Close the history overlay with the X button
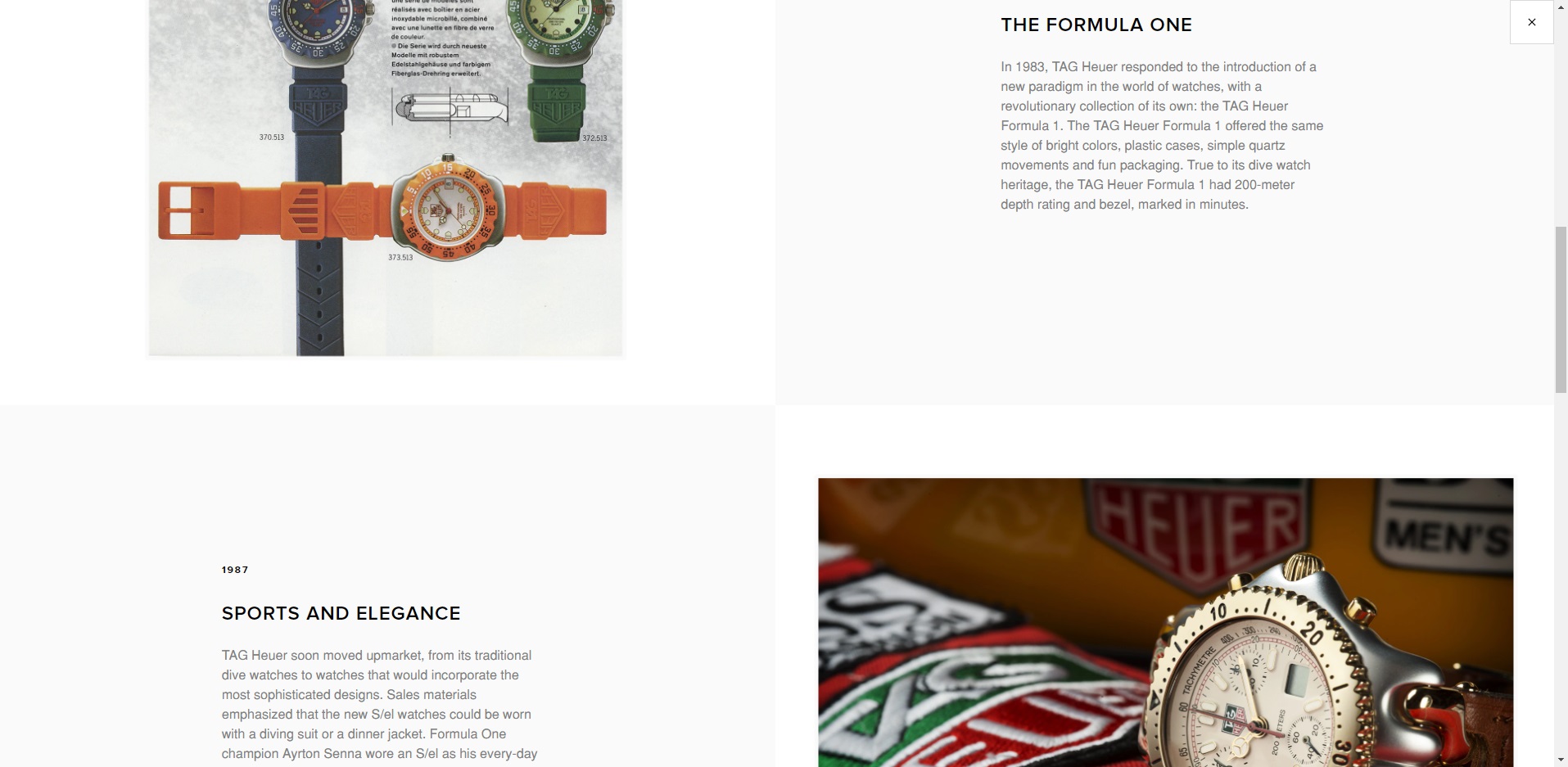The height and width of the screenshot is (767, 1568). click(x=1531, y=22)
